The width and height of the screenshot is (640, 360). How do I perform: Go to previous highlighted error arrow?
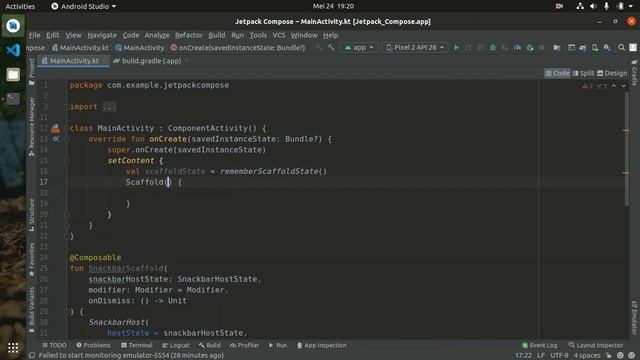click(613, 86)
